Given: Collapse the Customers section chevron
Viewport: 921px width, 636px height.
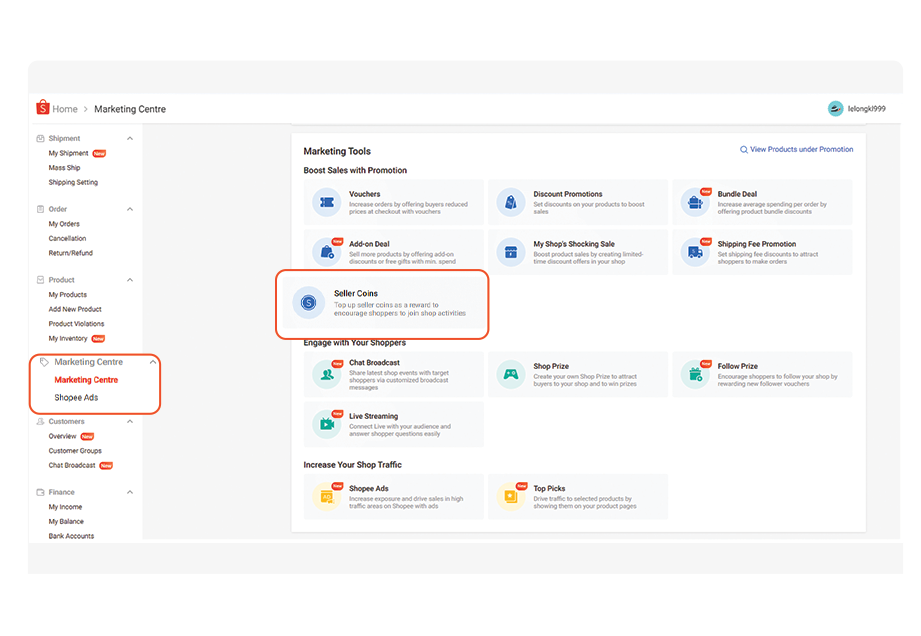Looking at the screenshot, I should tap(130, 422).
